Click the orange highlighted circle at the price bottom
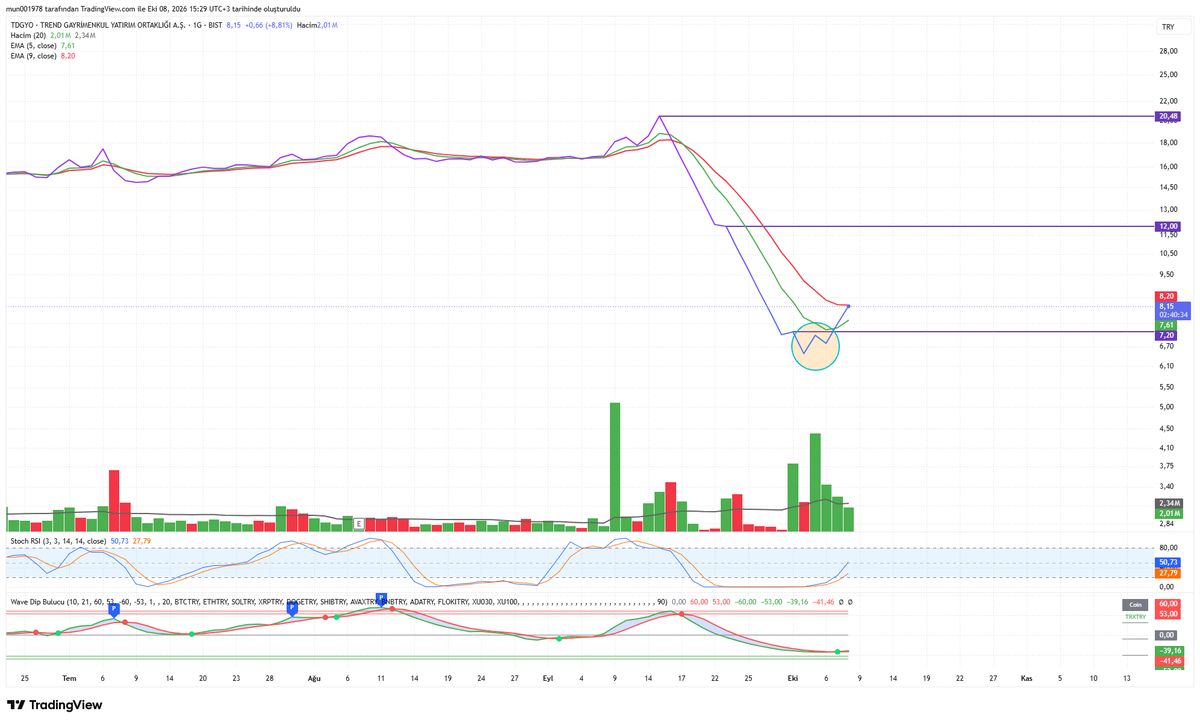This screenshot has width=1200, height=723. (815, 346)
